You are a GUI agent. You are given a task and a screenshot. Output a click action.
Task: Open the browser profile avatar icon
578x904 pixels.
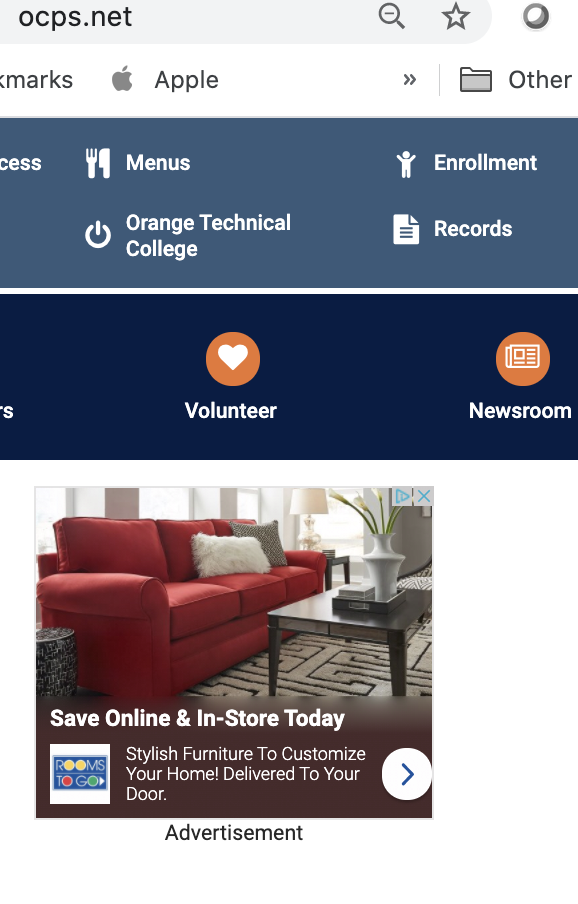point(536,16)
